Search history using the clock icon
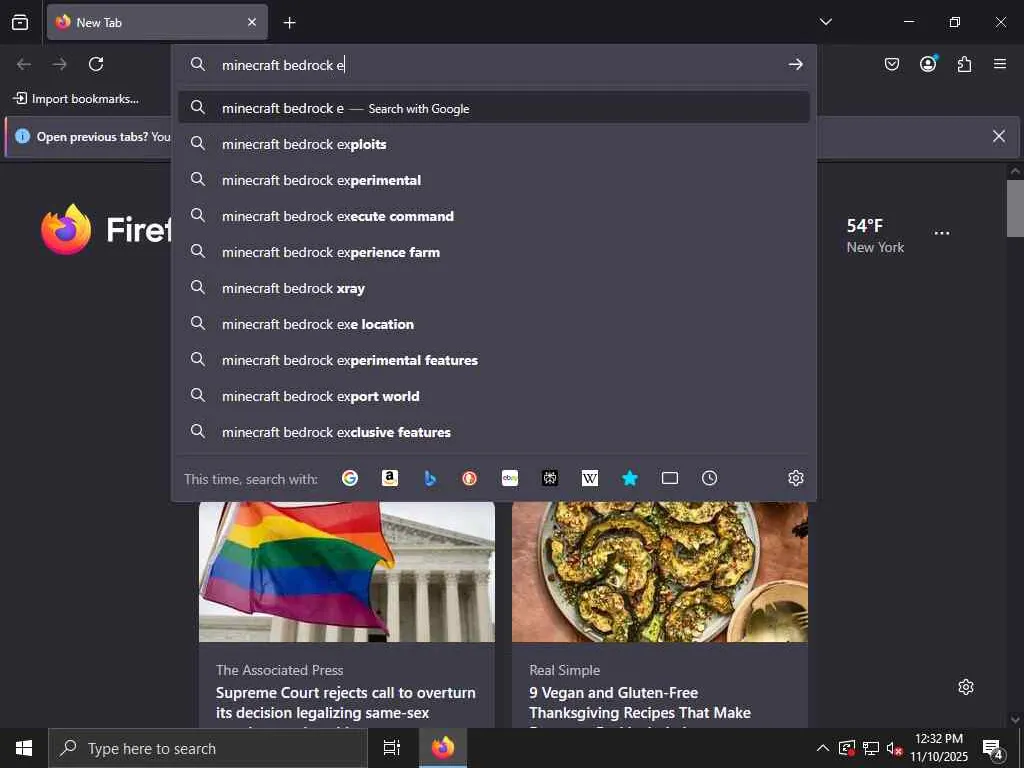 [709, 478]
